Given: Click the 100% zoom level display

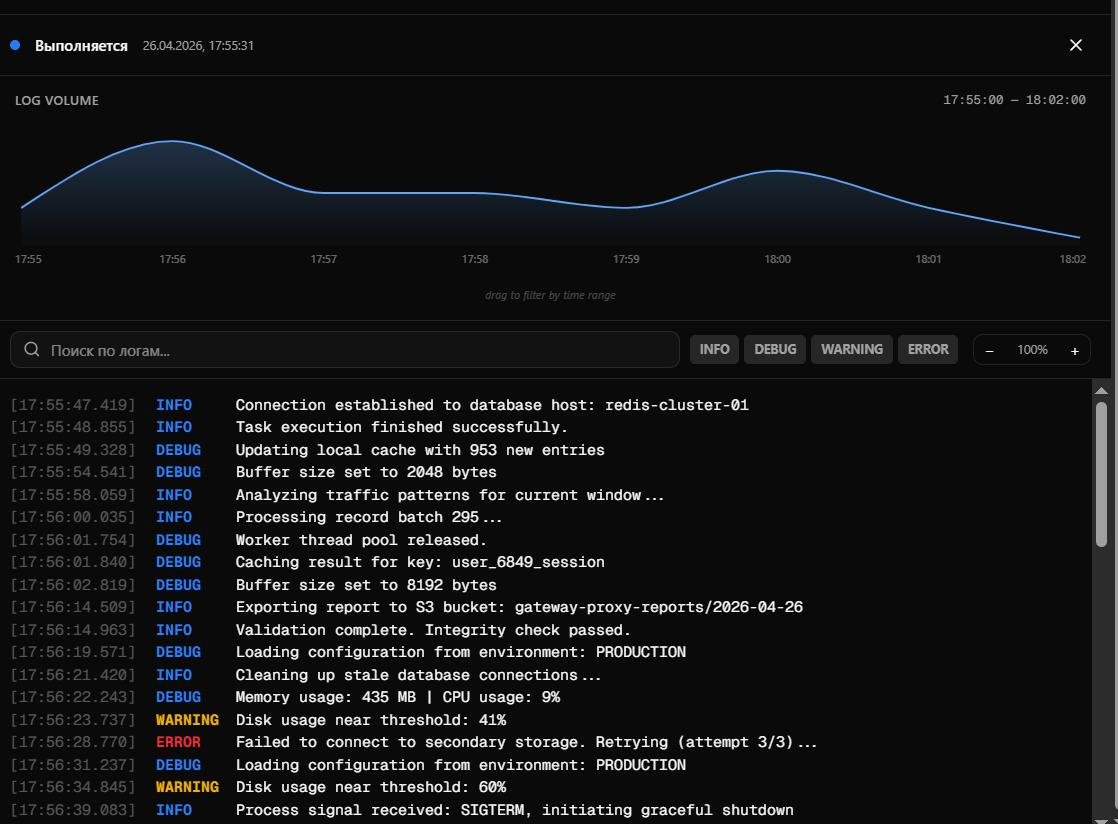Looking at the screenshot, I should click(1032, 350).
